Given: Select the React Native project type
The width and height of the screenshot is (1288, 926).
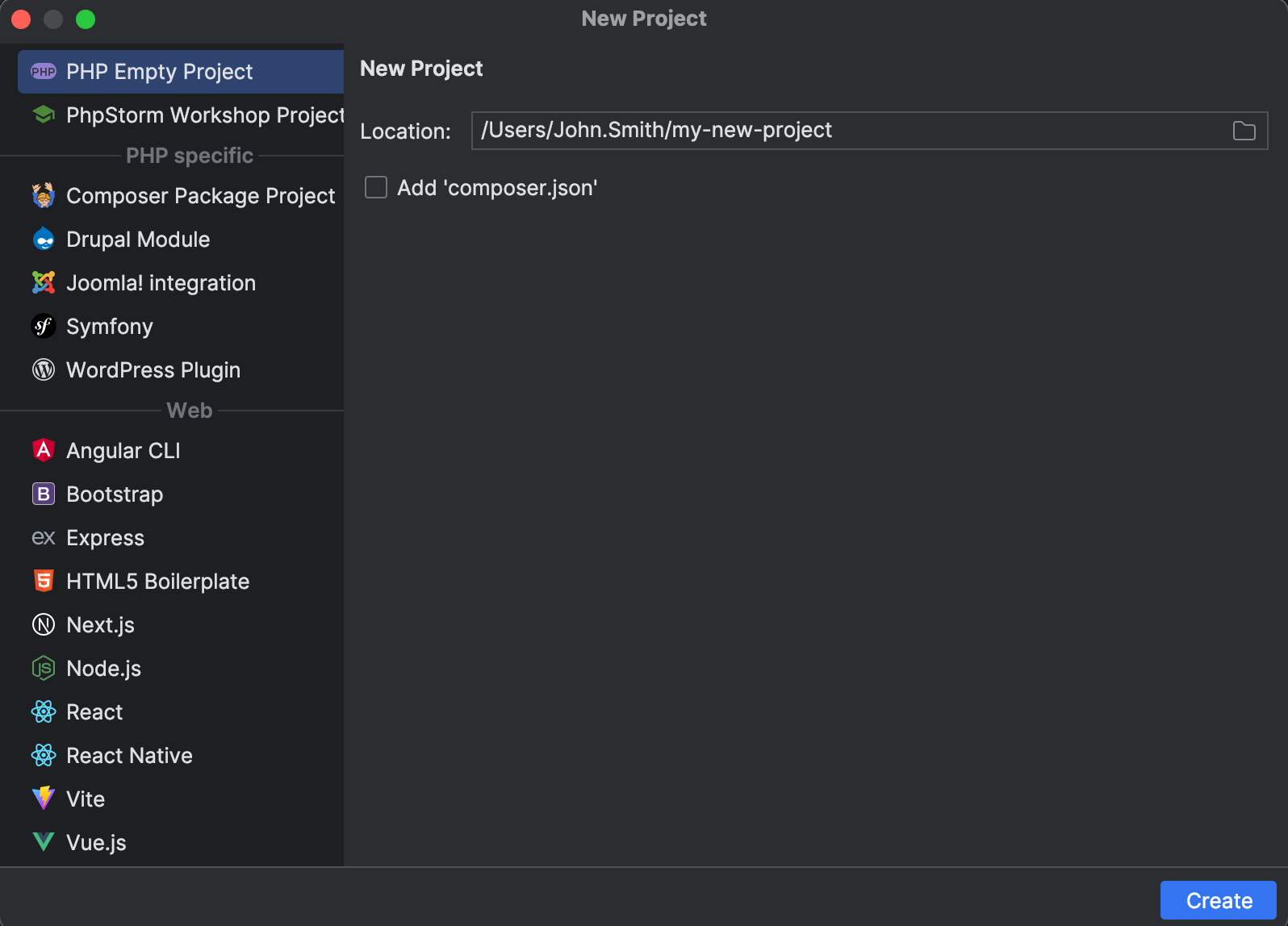Looking at the screenshot, I should tap(128, 755).
